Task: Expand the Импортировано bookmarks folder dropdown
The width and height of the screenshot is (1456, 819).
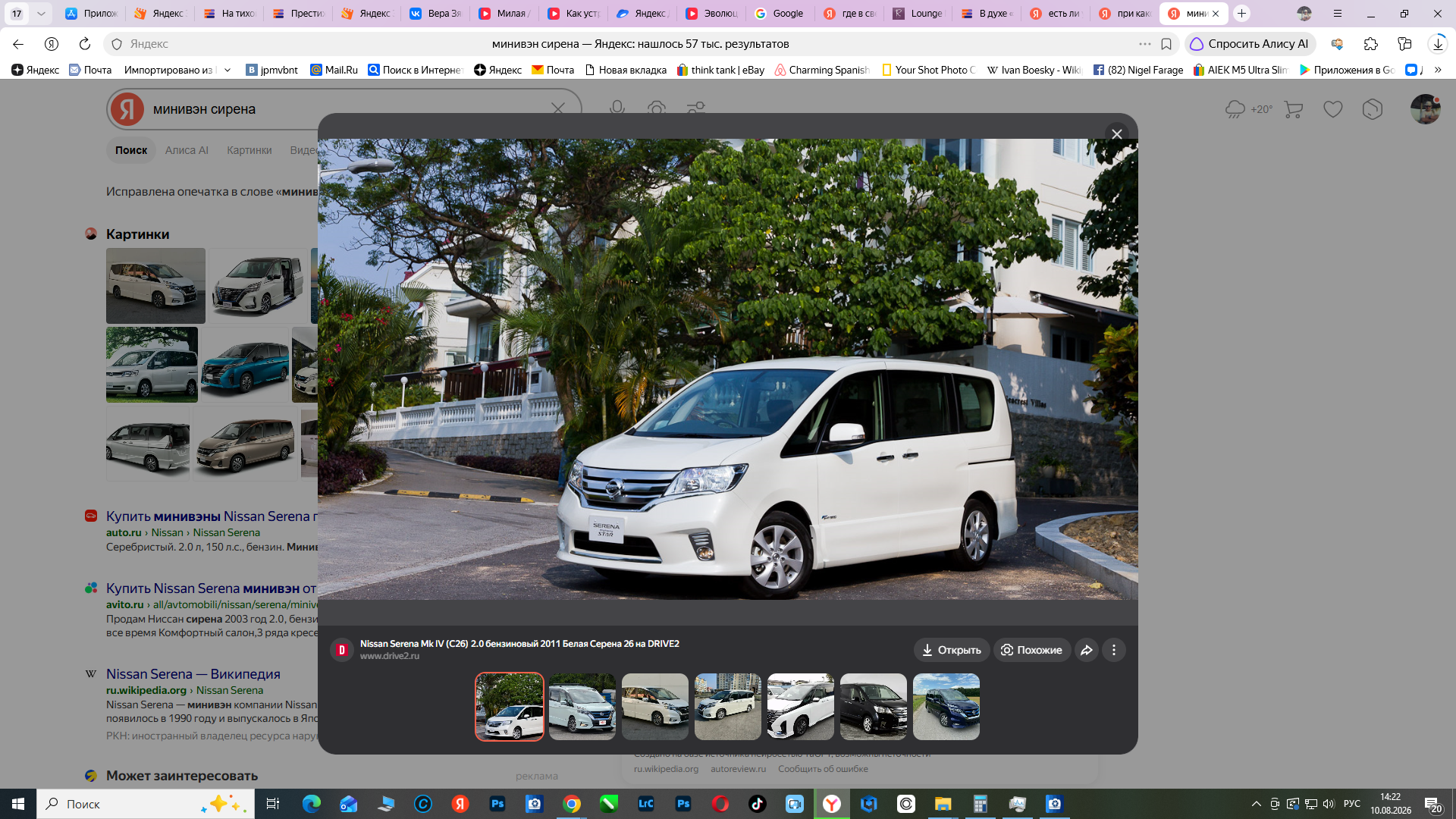Action: coord(227,70)
